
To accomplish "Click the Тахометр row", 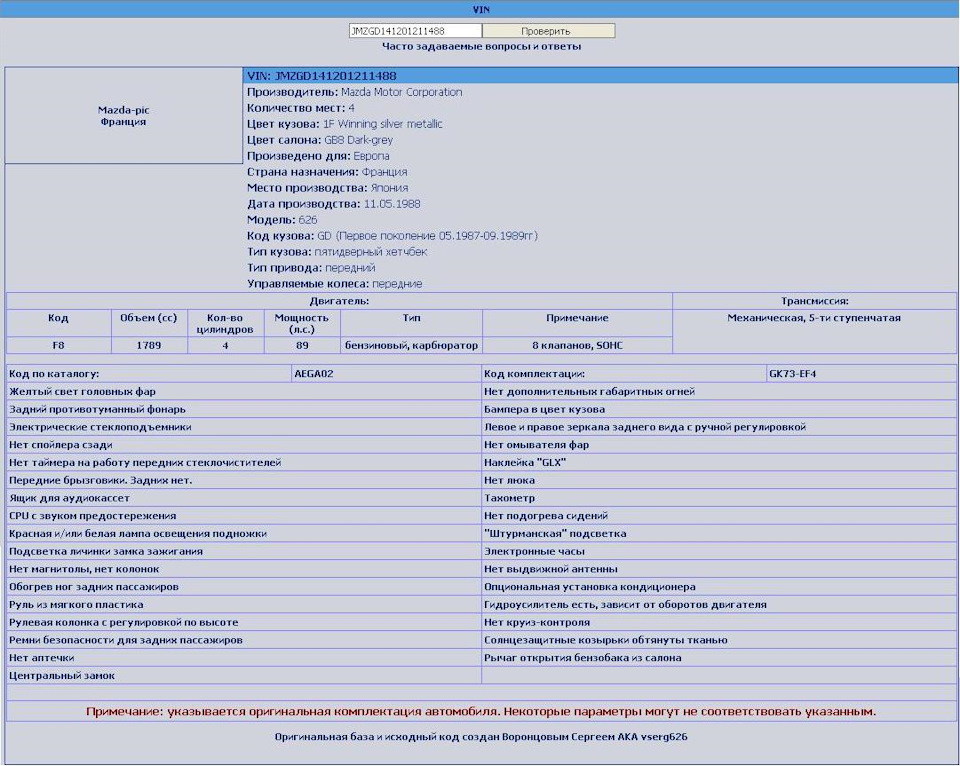I will 719,498.
